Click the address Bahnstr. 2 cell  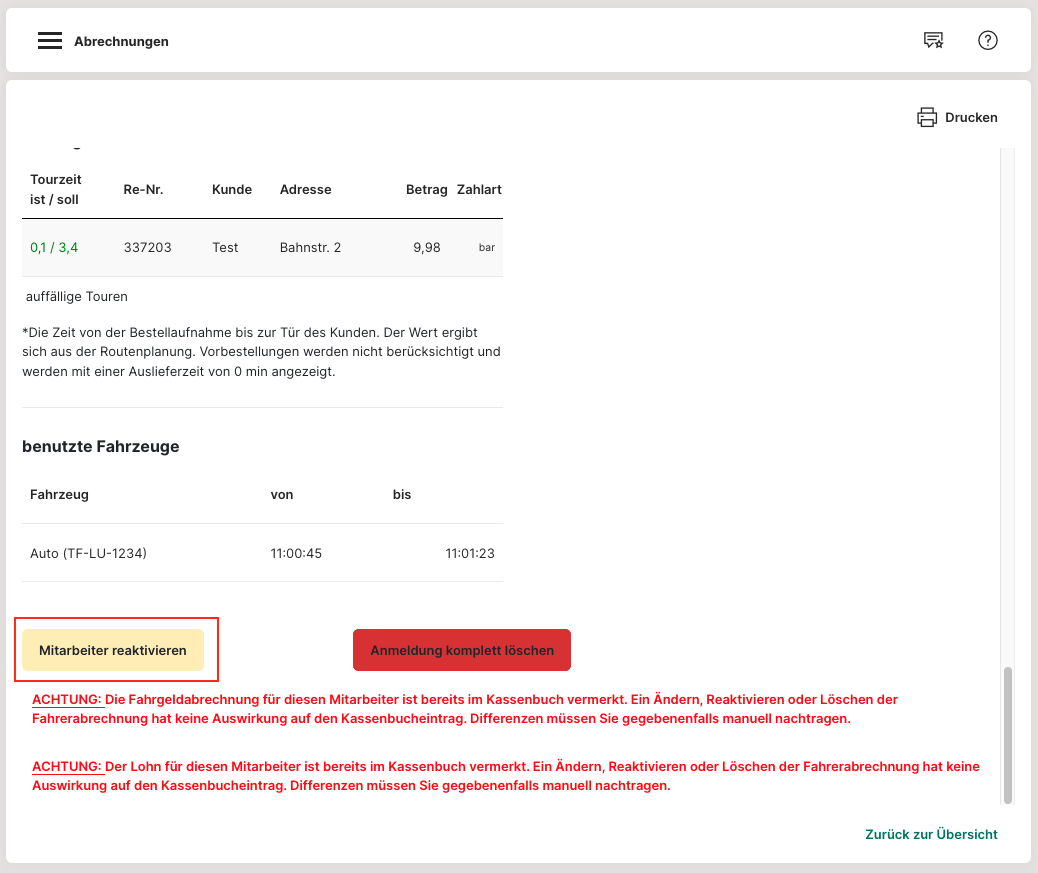pyautogui.click(x=310, y=247)
